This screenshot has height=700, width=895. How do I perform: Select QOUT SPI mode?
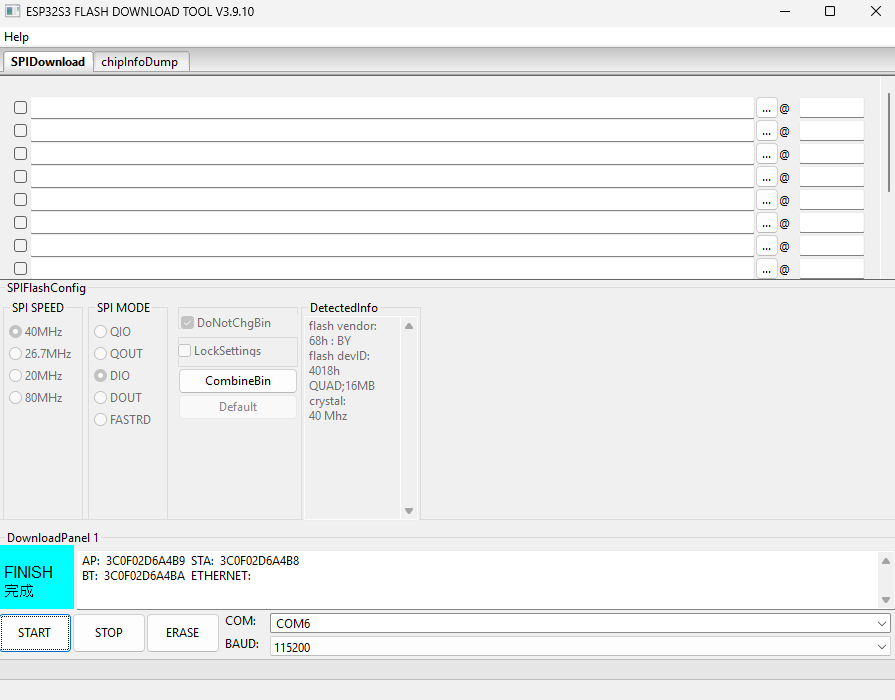tap(118, 354)
